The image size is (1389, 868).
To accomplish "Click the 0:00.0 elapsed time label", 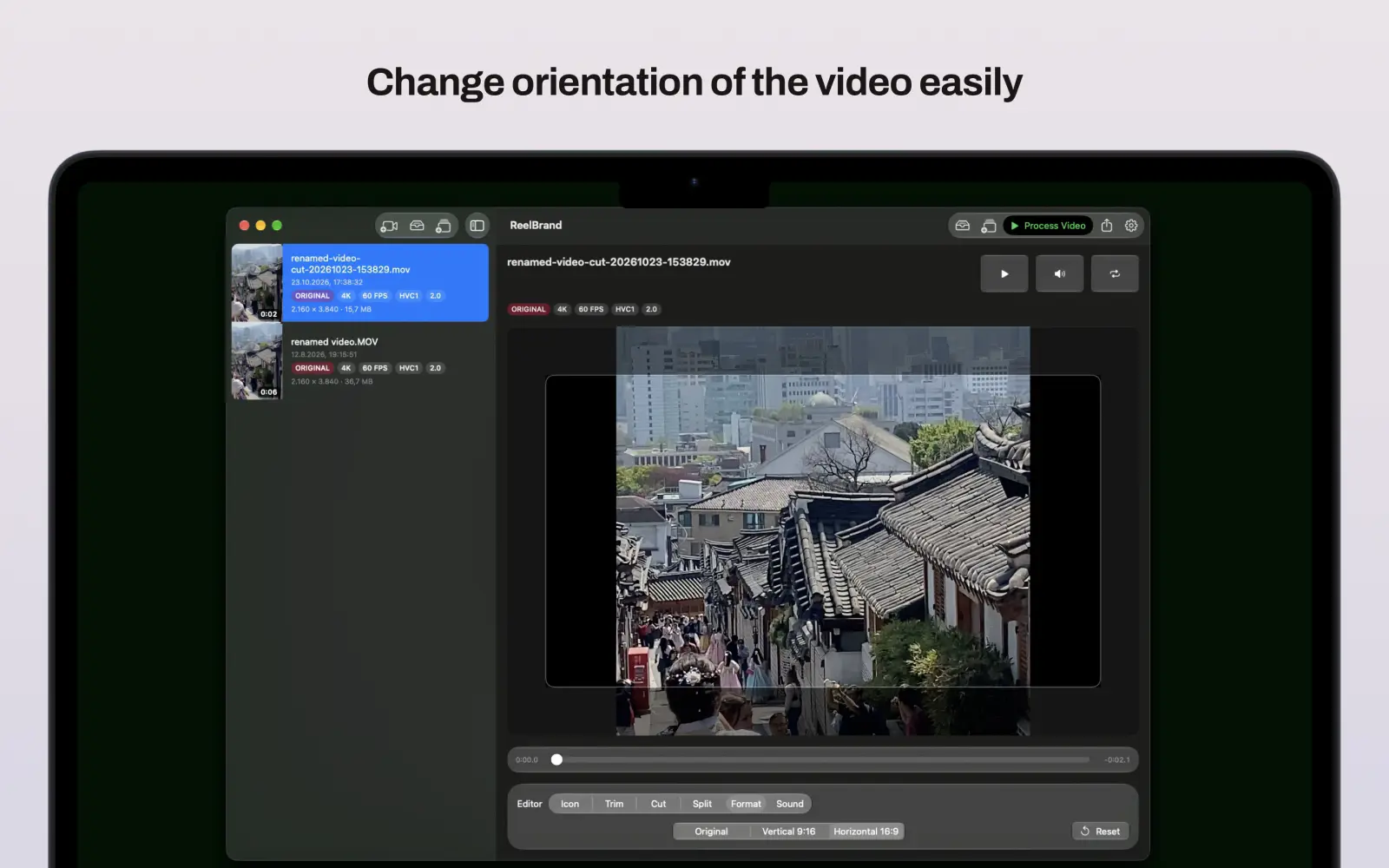I will [x=526, y=759].
